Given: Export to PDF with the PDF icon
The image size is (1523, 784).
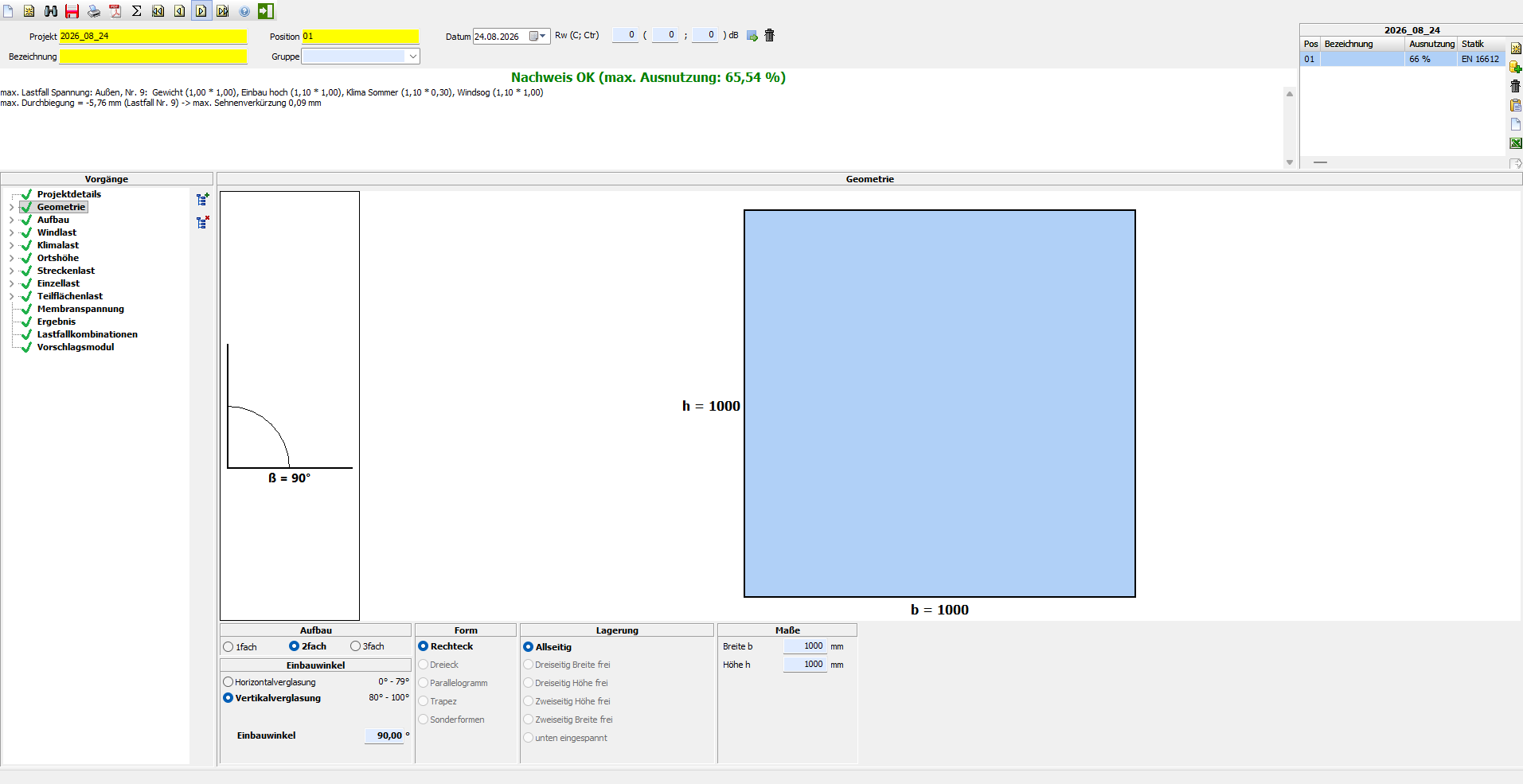Looking at the screenshot, I should pyautogui.click(x=115, y=11).
